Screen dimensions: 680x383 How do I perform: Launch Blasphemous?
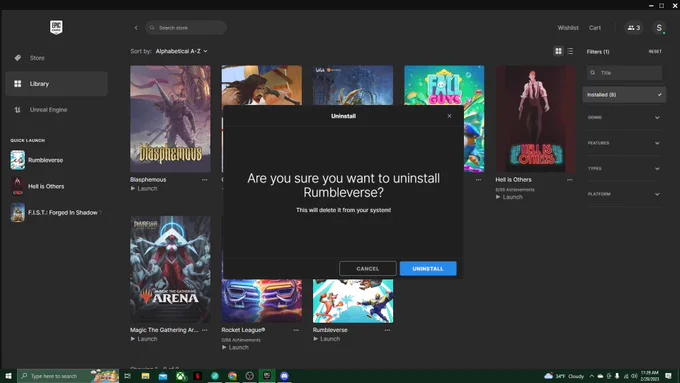tap(144, 189)
